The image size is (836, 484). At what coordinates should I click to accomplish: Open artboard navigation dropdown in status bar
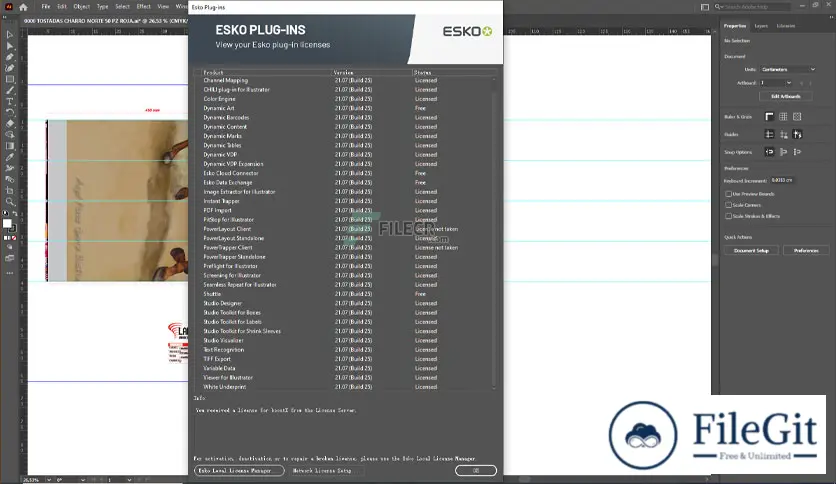pyautogui.click(x=128, y=480)
